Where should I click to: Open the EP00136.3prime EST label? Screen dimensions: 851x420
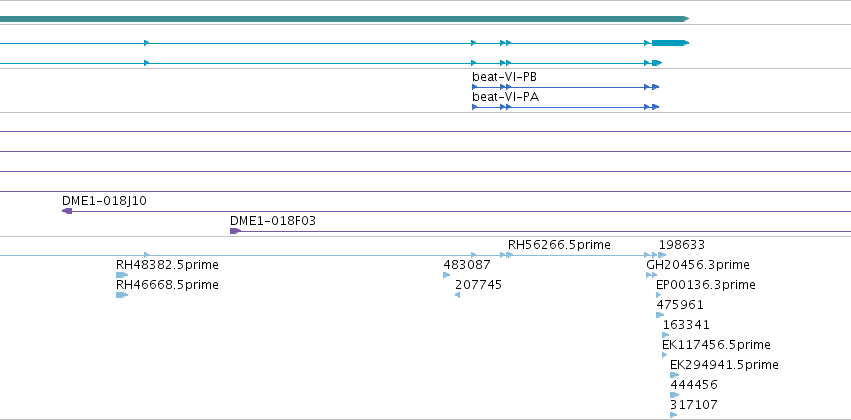pos(706,285)
